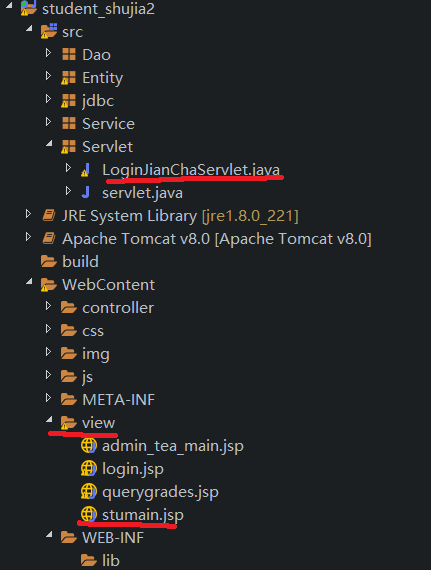Click the WebContent folder icon
The height and width of the screenshot is (570, 431).
tap(49, 285)
